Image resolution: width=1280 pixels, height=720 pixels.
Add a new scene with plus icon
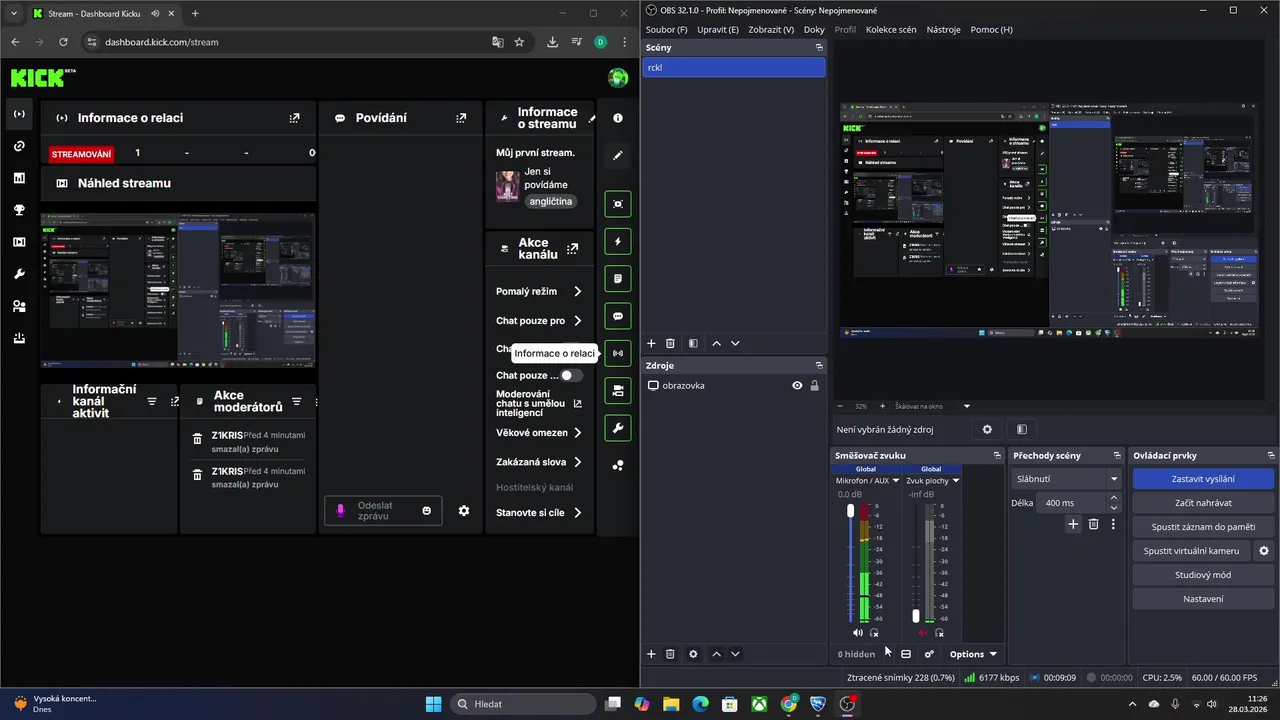click(x=651, y=343)
